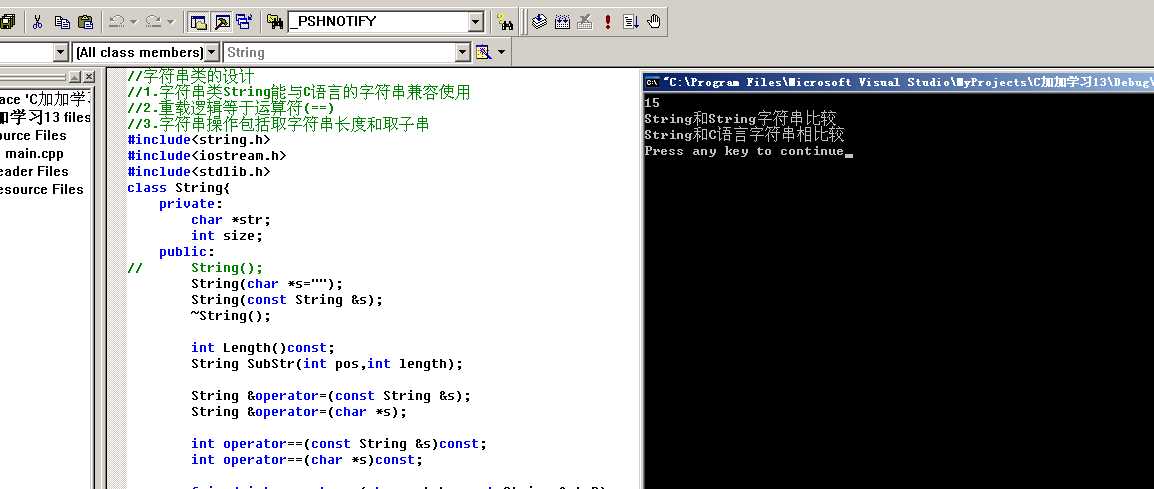This screenshot has width=1154, height=489.
Task: Expand the All class members filter list
Action: (211, 52)
